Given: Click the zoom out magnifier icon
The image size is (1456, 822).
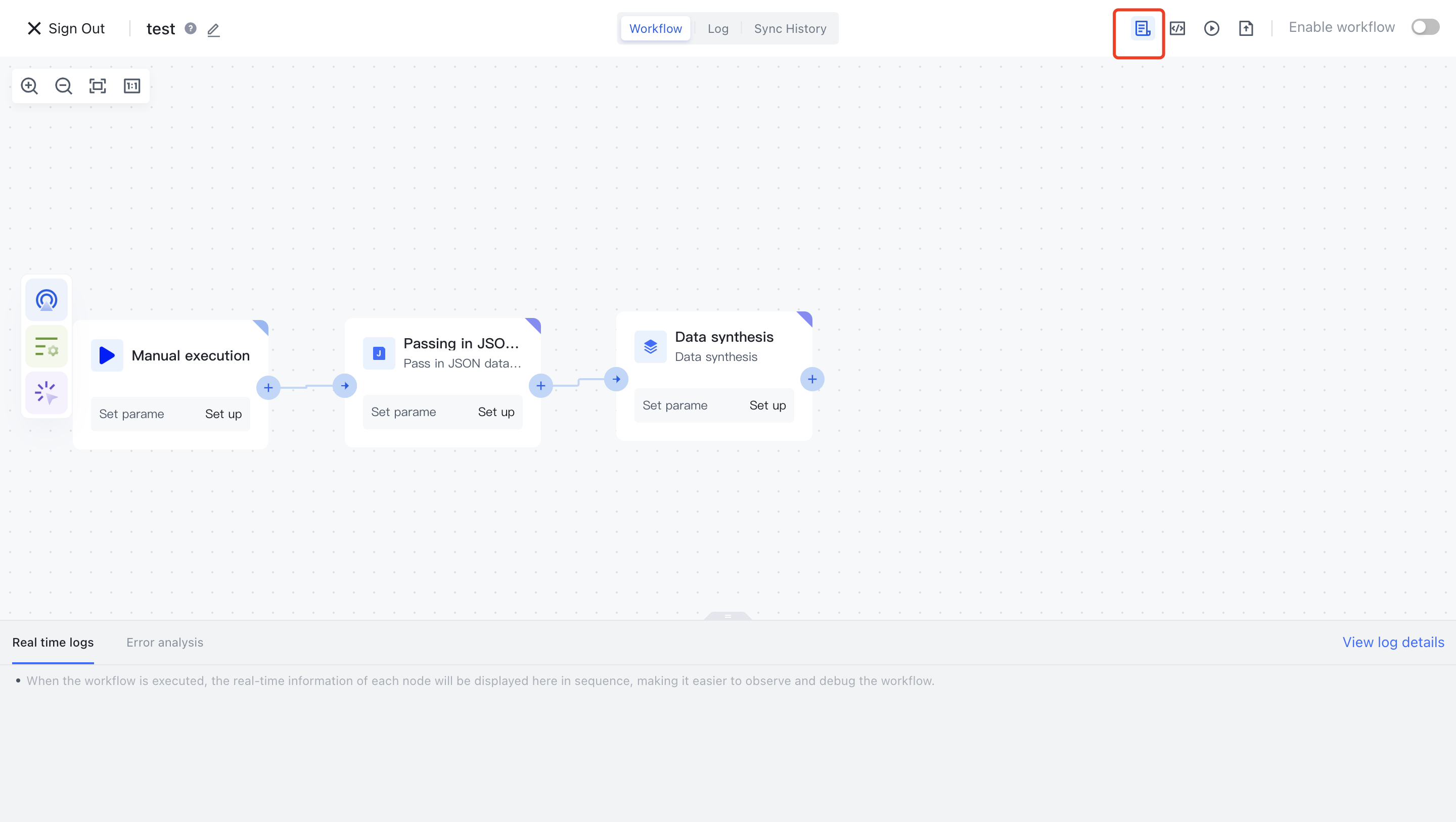Looking at the screenshot, I should click(x=63, y=86).
